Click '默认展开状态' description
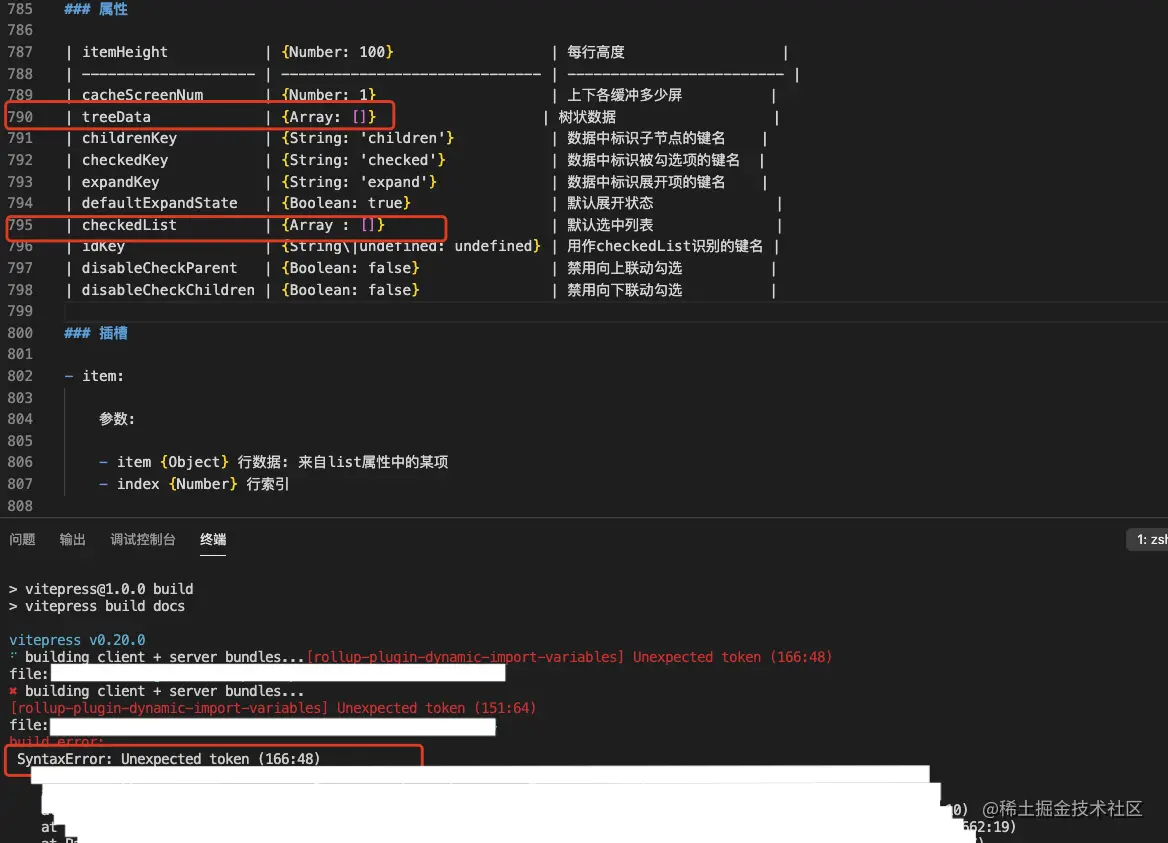The height and width of the screenshot is (843, 1168). (610, 203)
